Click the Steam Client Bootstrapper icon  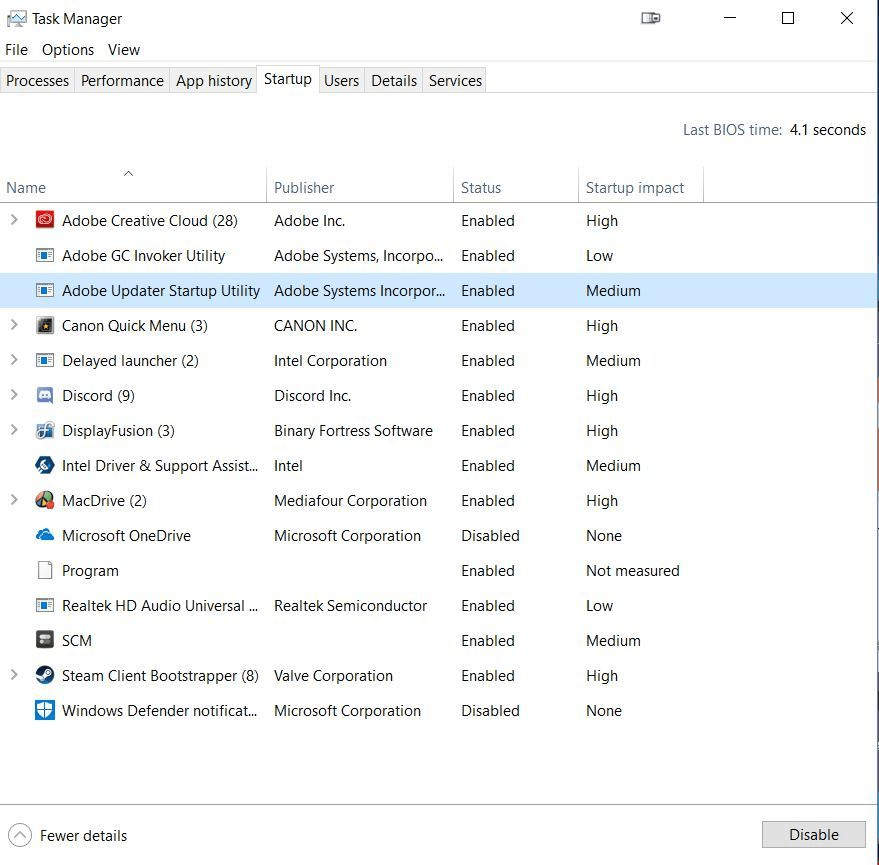point(44,675)
